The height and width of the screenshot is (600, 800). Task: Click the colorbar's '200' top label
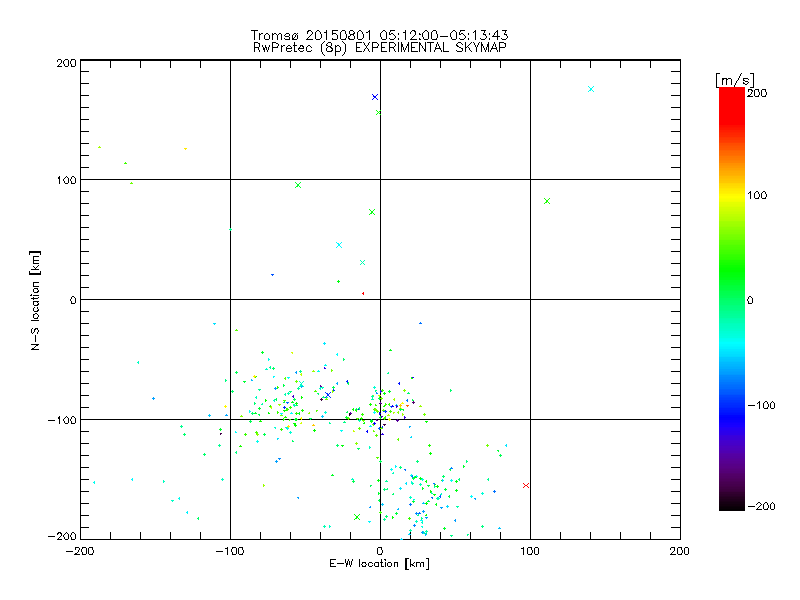click(757, 93)
